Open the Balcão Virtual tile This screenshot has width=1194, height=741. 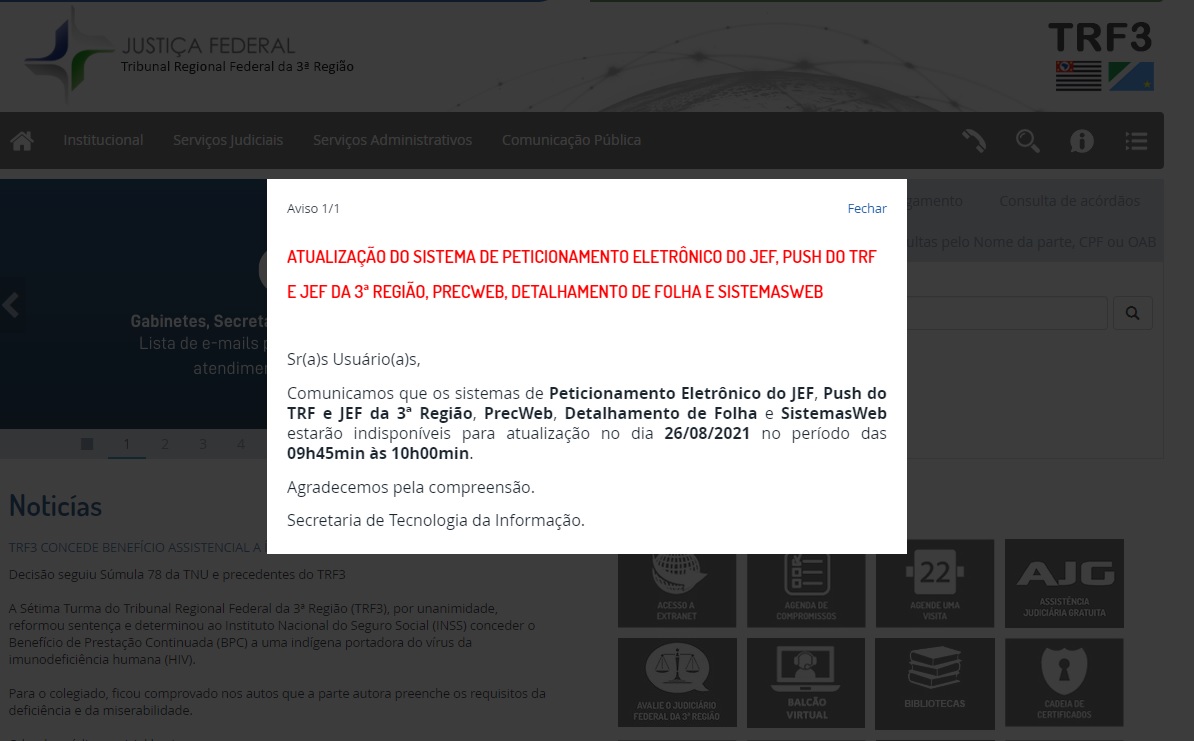(806, 683)
